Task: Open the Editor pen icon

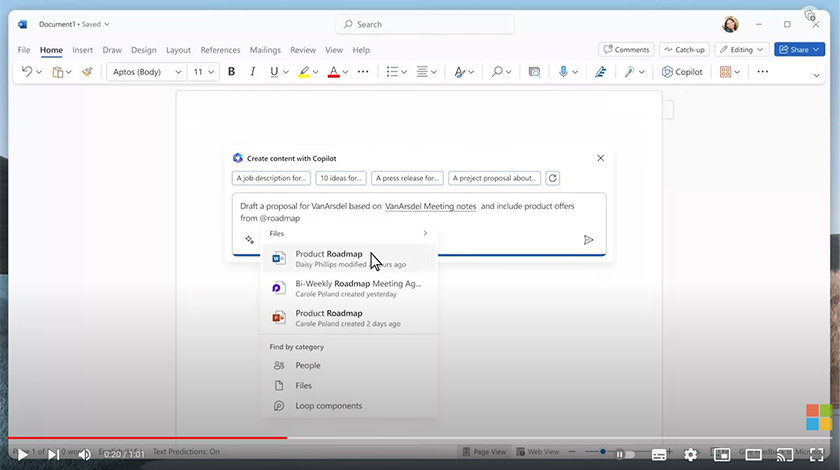Action: click(x=601, y=72)
